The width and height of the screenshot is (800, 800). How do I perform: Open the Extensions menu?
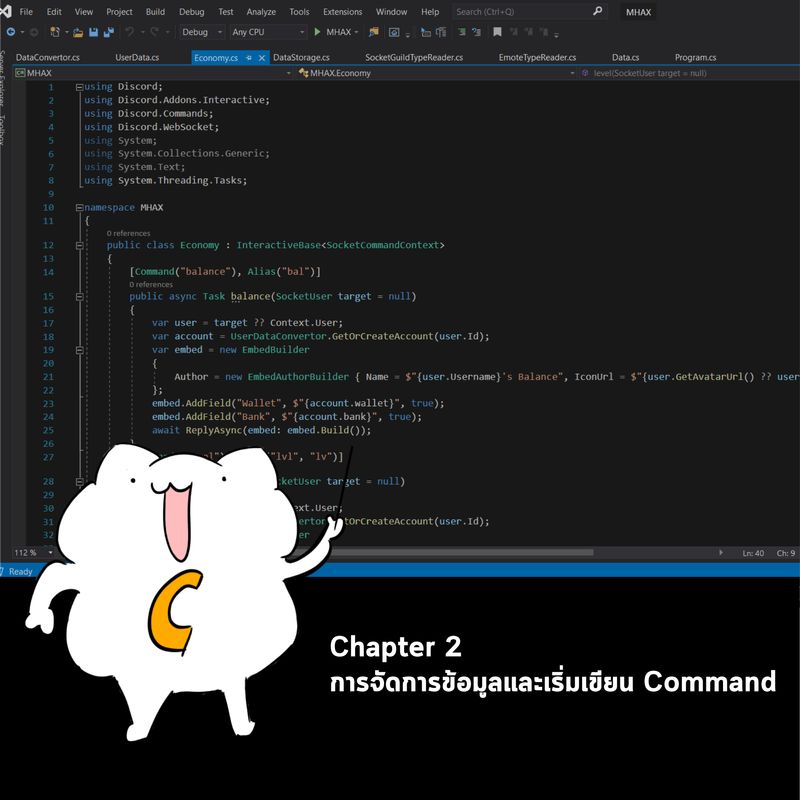point(343,12)
